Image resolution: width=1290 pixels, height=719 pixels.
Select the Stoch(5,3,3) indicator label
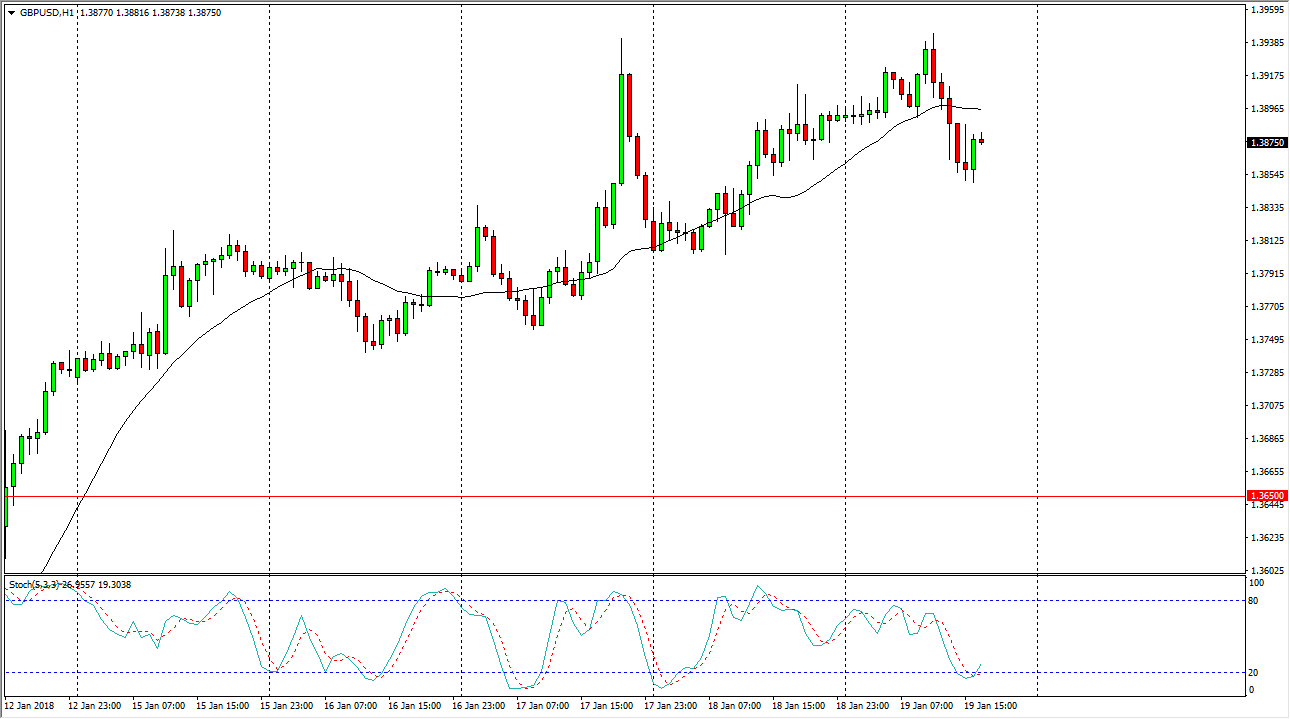(34, 584)
